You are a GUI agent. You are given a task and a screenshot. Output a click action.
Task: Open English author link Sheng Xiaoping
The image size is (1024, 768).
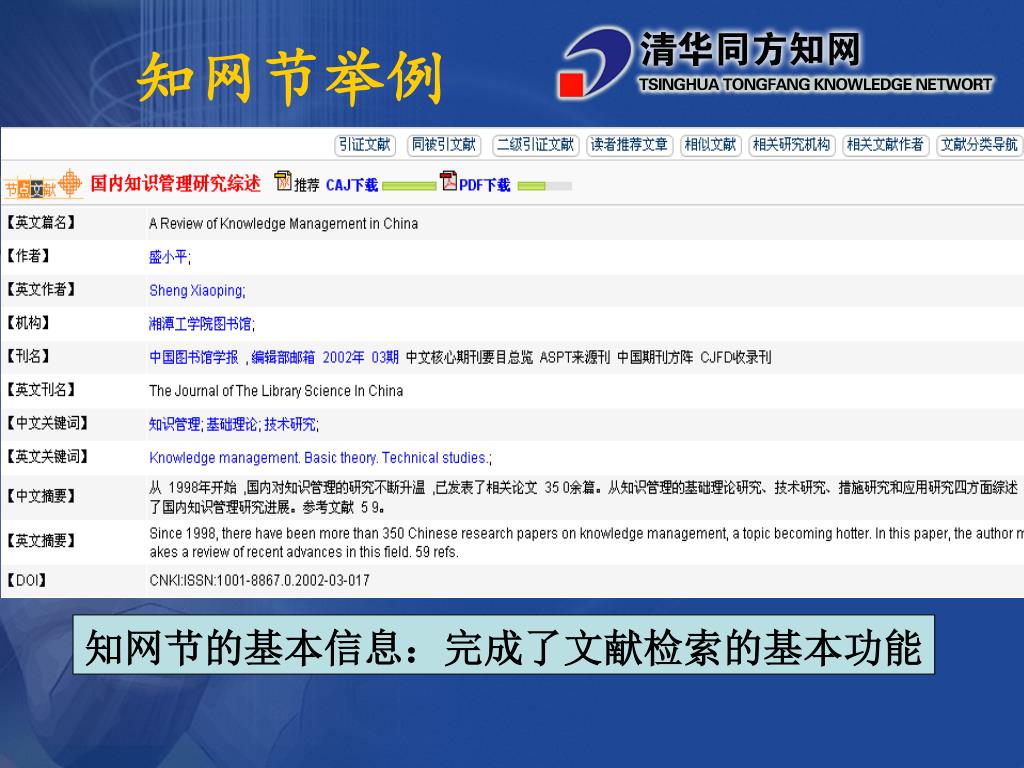196,291
